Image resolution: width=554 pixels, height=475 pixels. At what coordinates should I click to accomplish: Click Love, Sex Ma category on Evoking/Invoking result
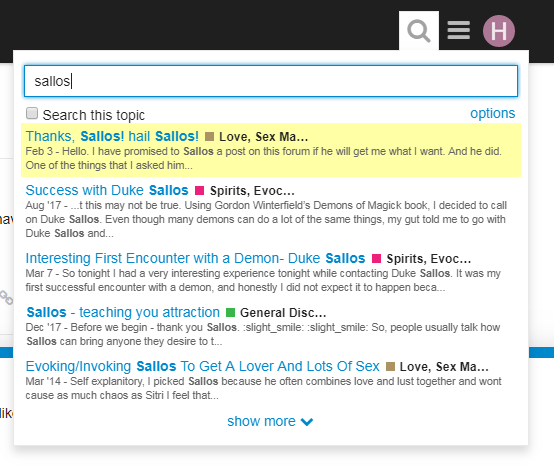click(x=444, y=367)
